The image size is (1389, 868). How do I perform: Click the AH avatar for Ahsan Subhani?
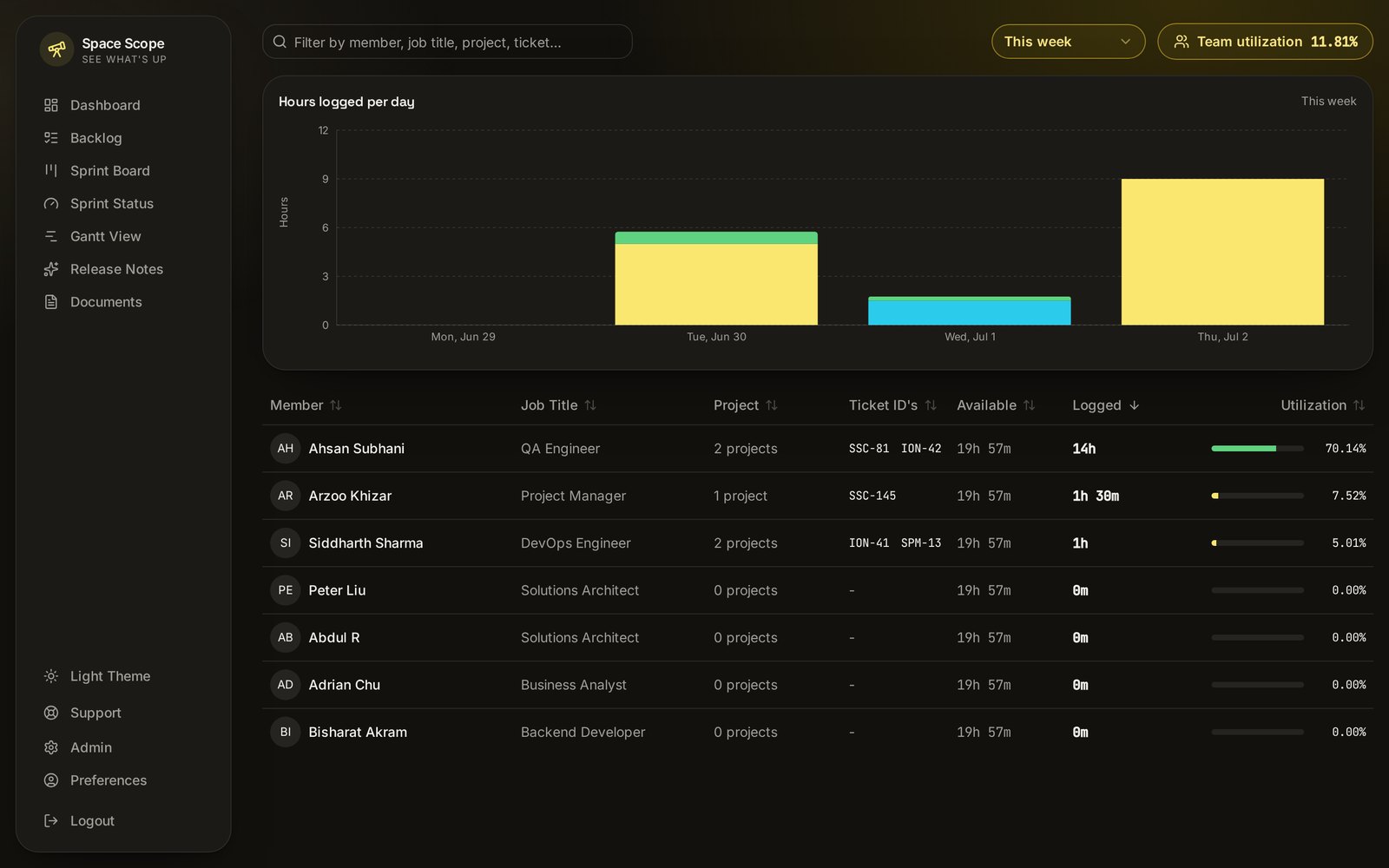click(x=286, y=449)
